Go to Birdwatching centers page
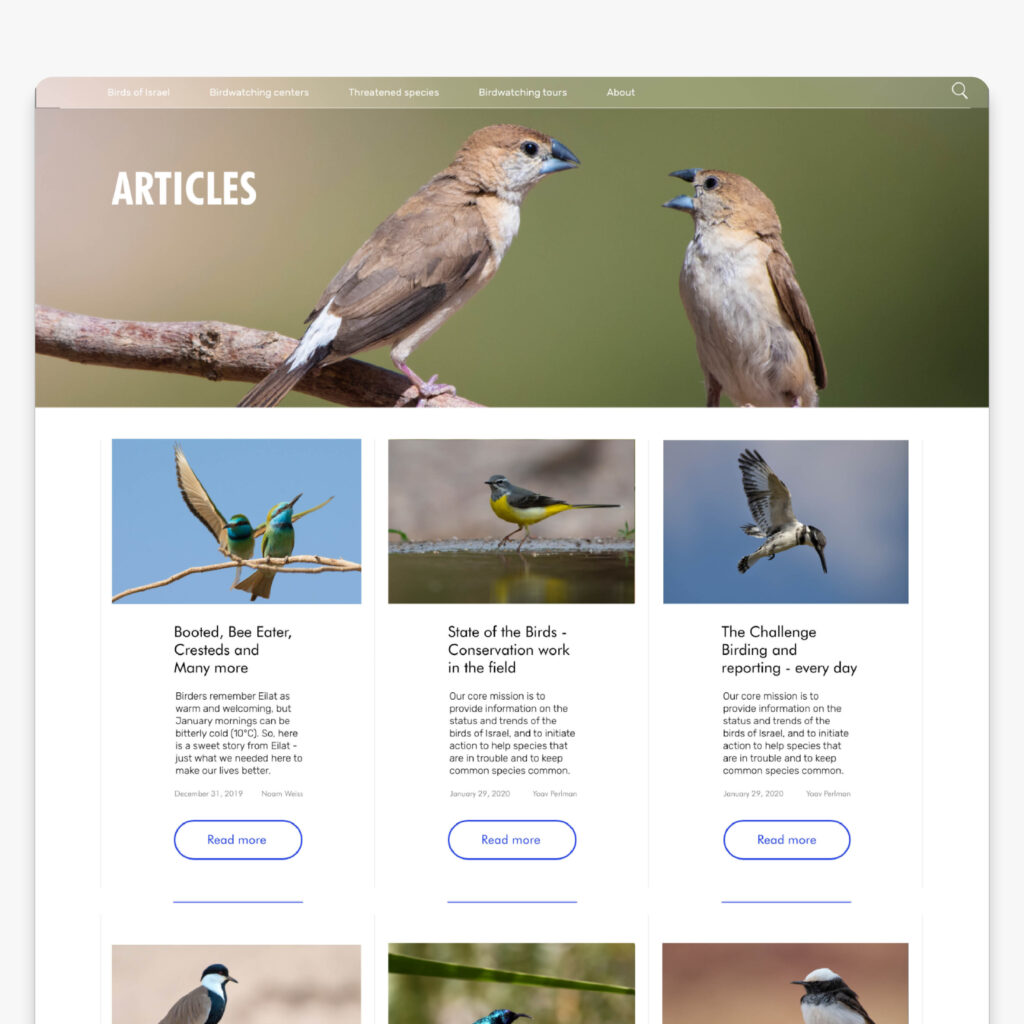The width and height of the screenshot is (1024, 1024). 259,92
